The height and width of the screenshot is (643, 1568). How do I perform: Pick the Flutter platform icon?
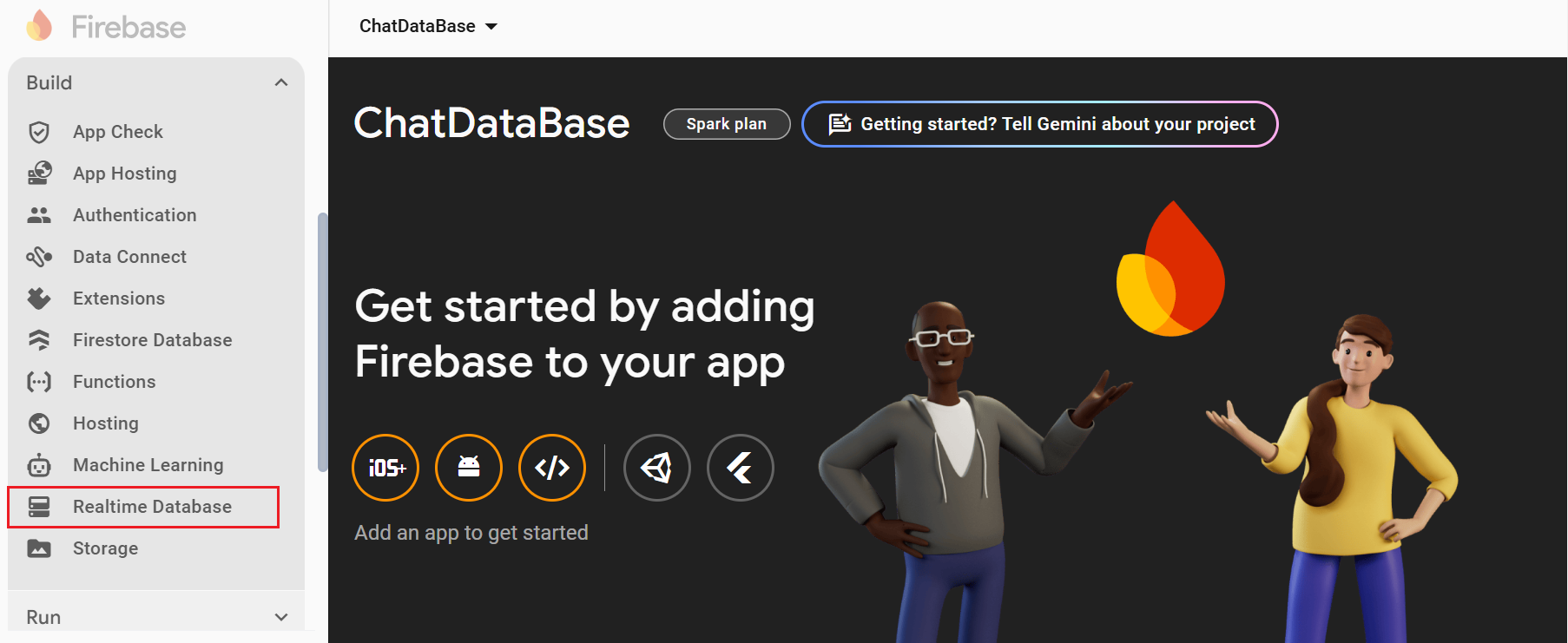741,468
